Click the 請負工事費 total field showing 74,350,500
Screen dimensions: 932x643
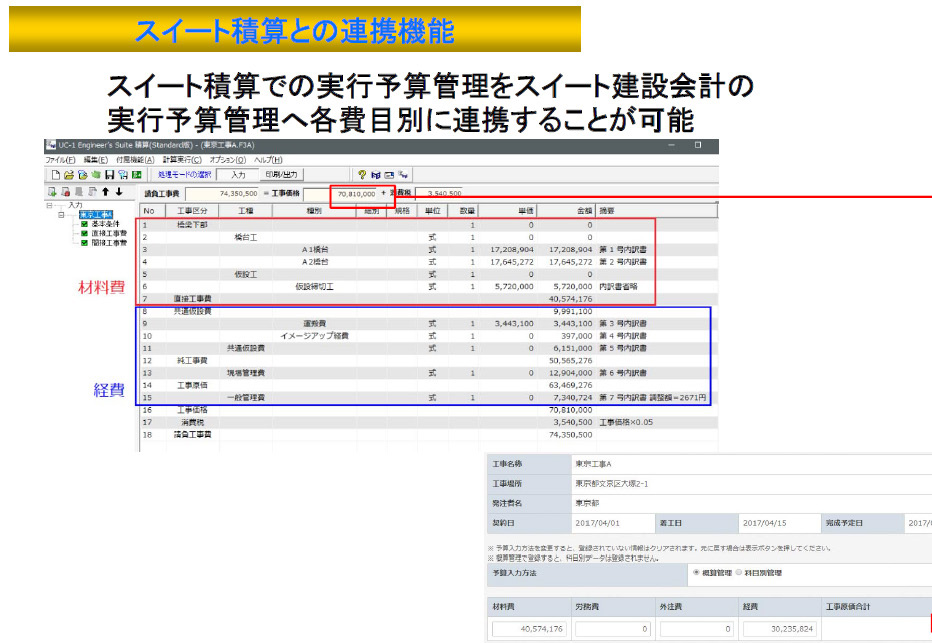click(222, 194)
